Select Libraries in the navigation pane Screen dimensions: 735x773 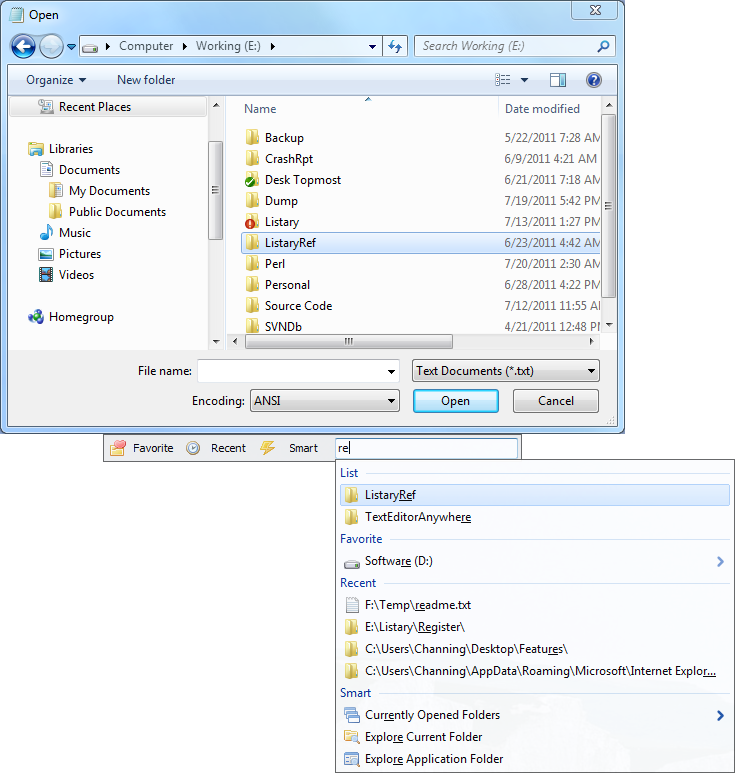coord(61,149)
